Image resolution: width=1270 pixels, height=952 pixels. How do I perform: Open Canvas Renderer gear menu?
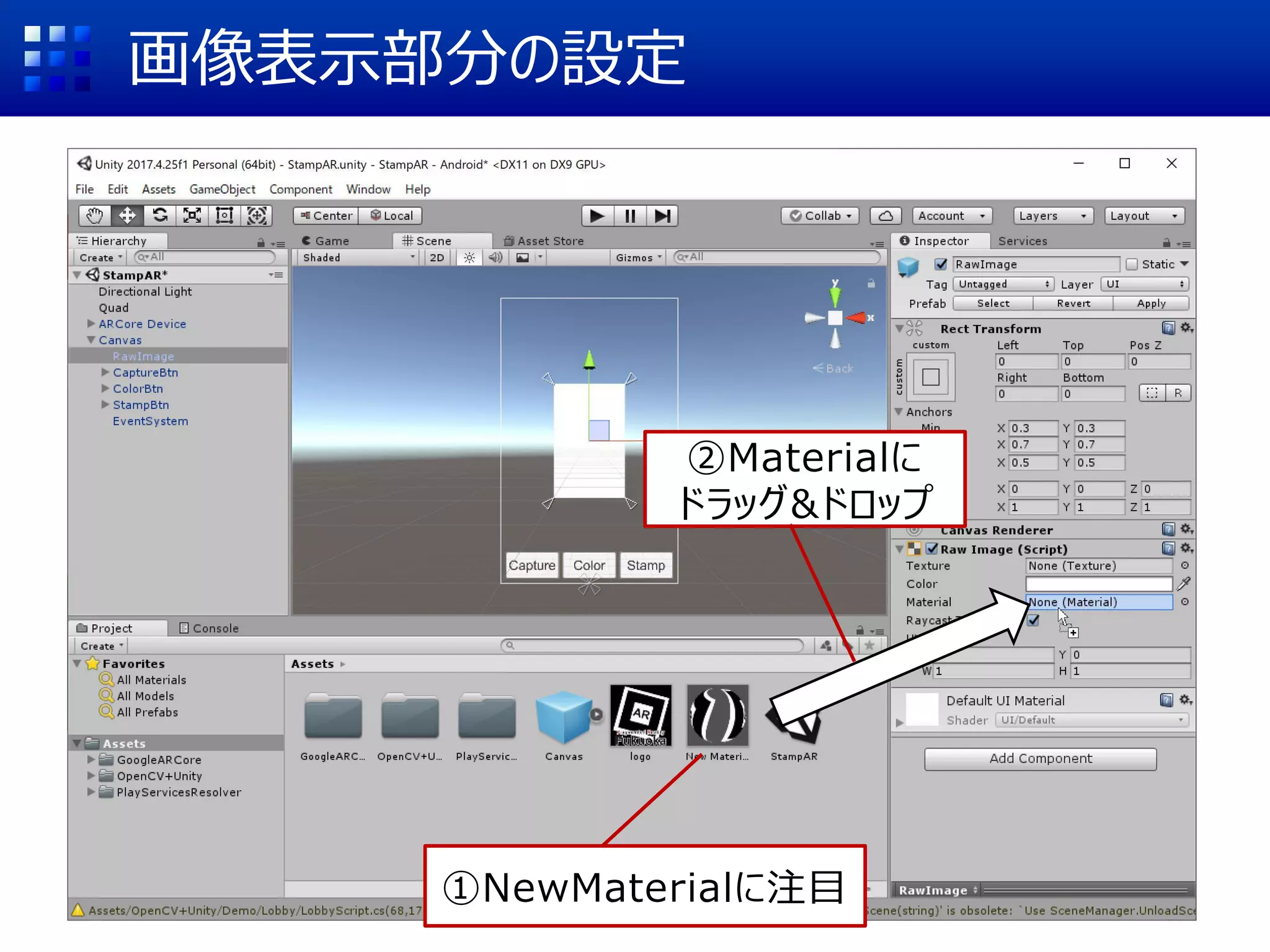pos(1186,529)
